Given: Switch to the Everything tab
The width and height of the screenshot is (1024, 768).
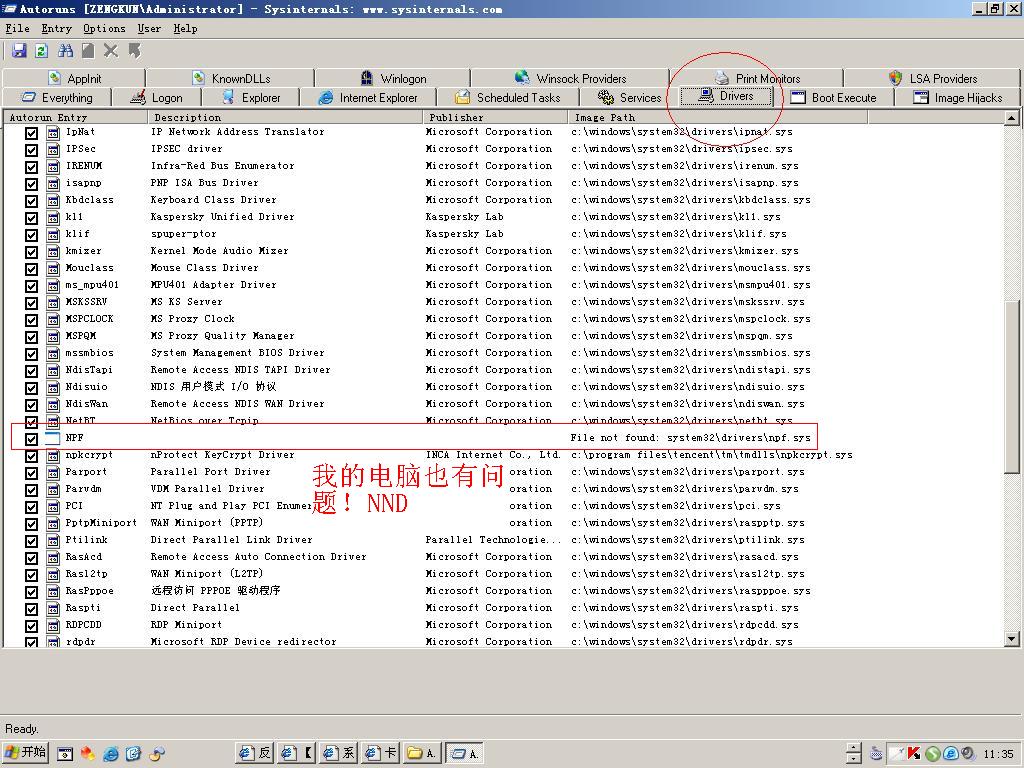Looking at the screenshot, I should [x=57, y=98].
